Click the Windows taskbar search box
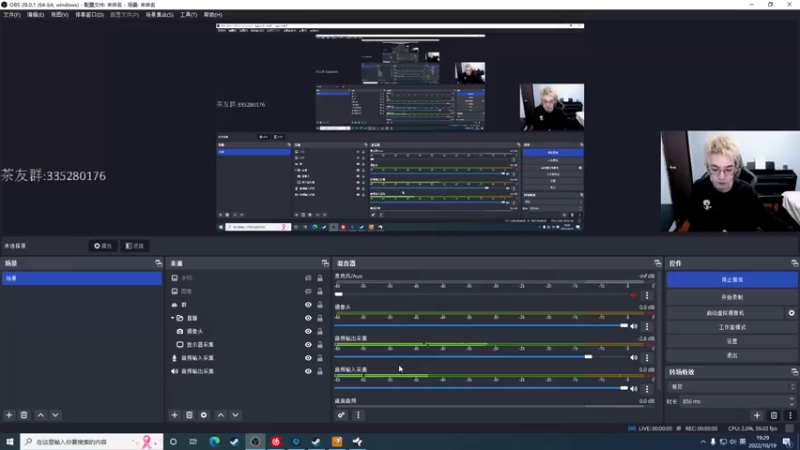This screenshot has width=800, height=450. click(x=92, y=441)
